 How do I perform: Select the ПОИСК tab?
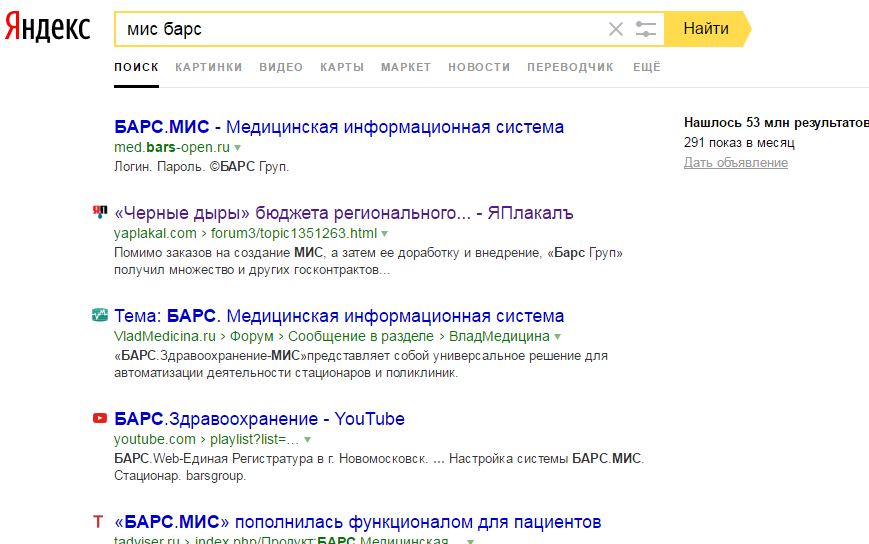pyautogui.click(x=136, y=67)
